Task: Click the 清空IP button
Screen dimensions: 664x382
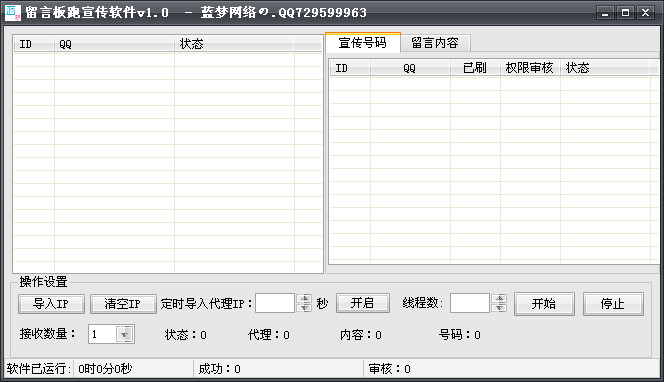Action: [x=123, y=304]
